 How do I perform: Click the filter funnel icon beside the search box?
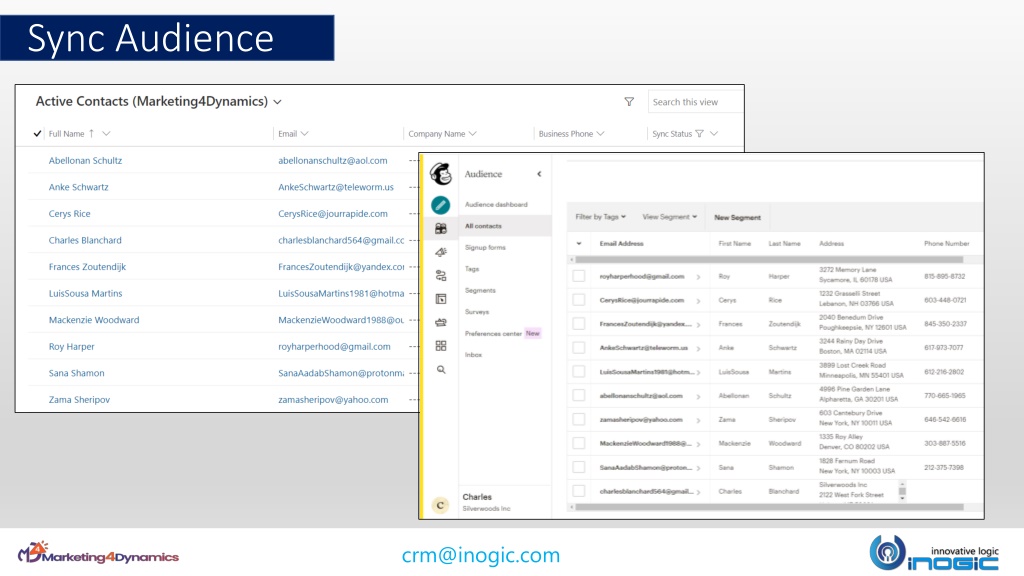point(629,102)
